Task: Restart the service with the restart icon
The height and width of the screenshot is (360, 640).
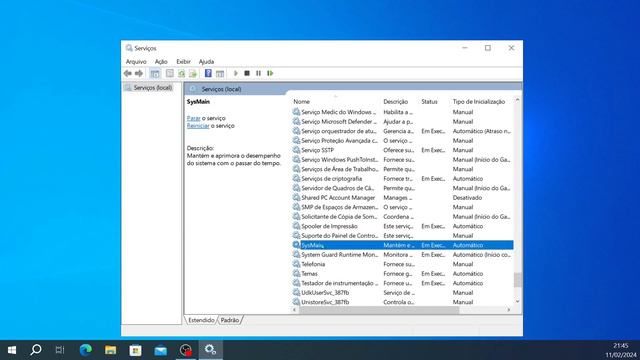Action: (x=270, y=73)
